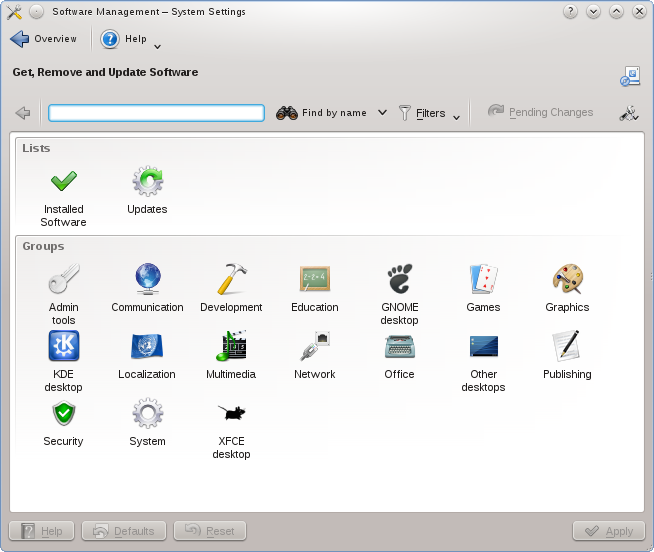Open the Installed Software list

point(63,197)
